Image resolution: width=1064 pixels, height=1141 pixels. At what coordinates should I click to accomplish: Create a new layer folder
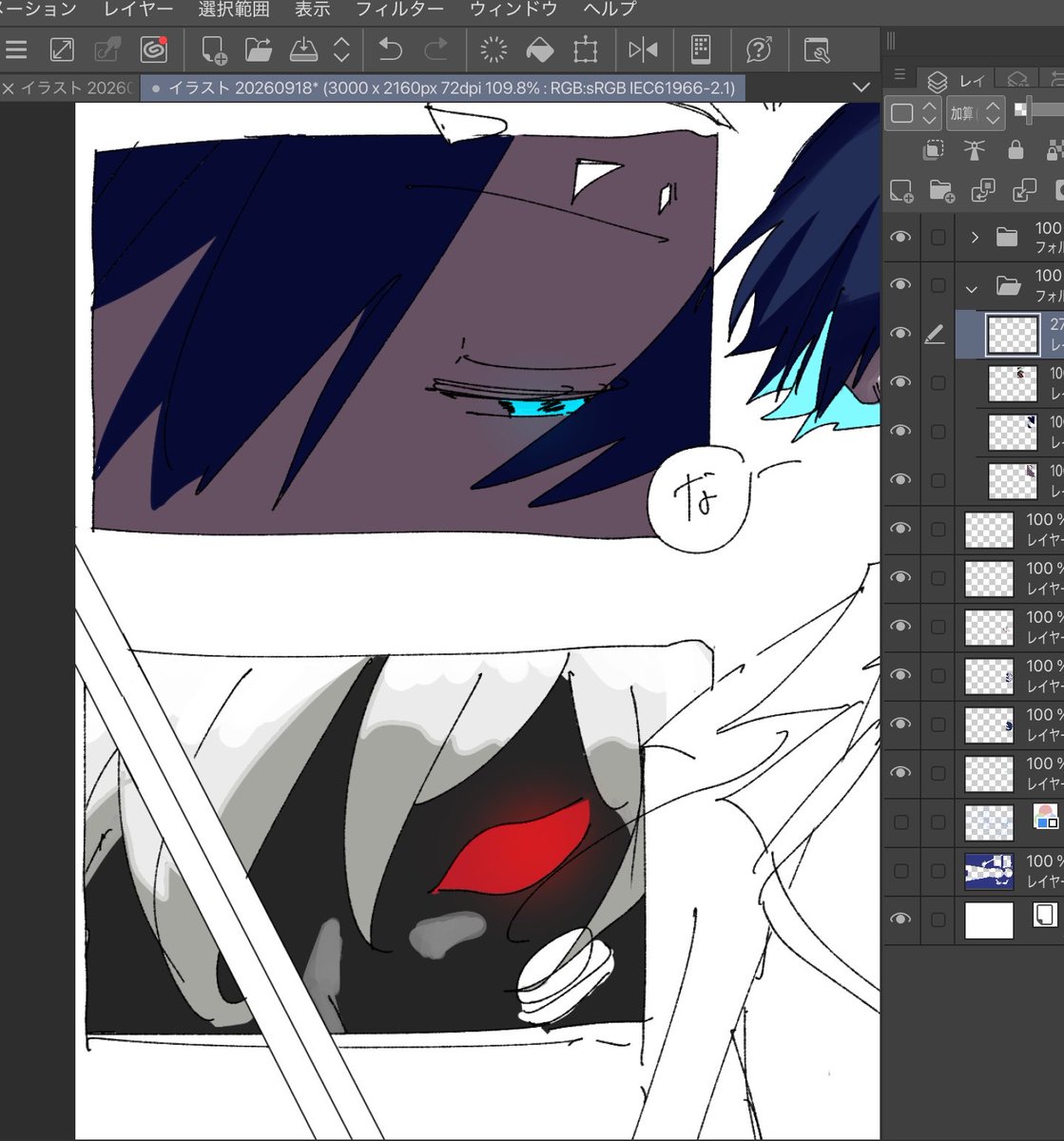pyautogui.click(x=942, y=191)
